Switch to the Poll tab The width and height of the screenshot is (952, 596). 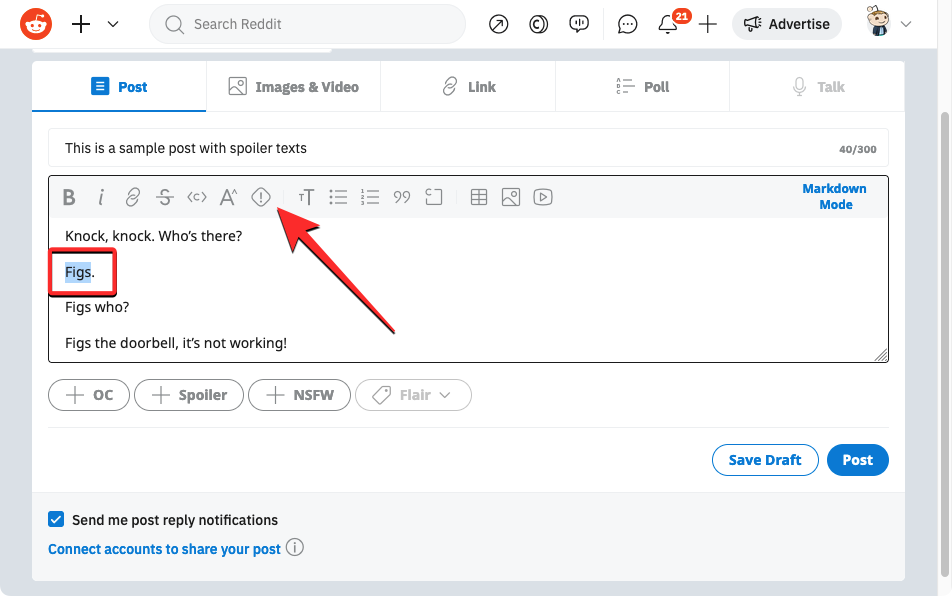tap(642, 87)
